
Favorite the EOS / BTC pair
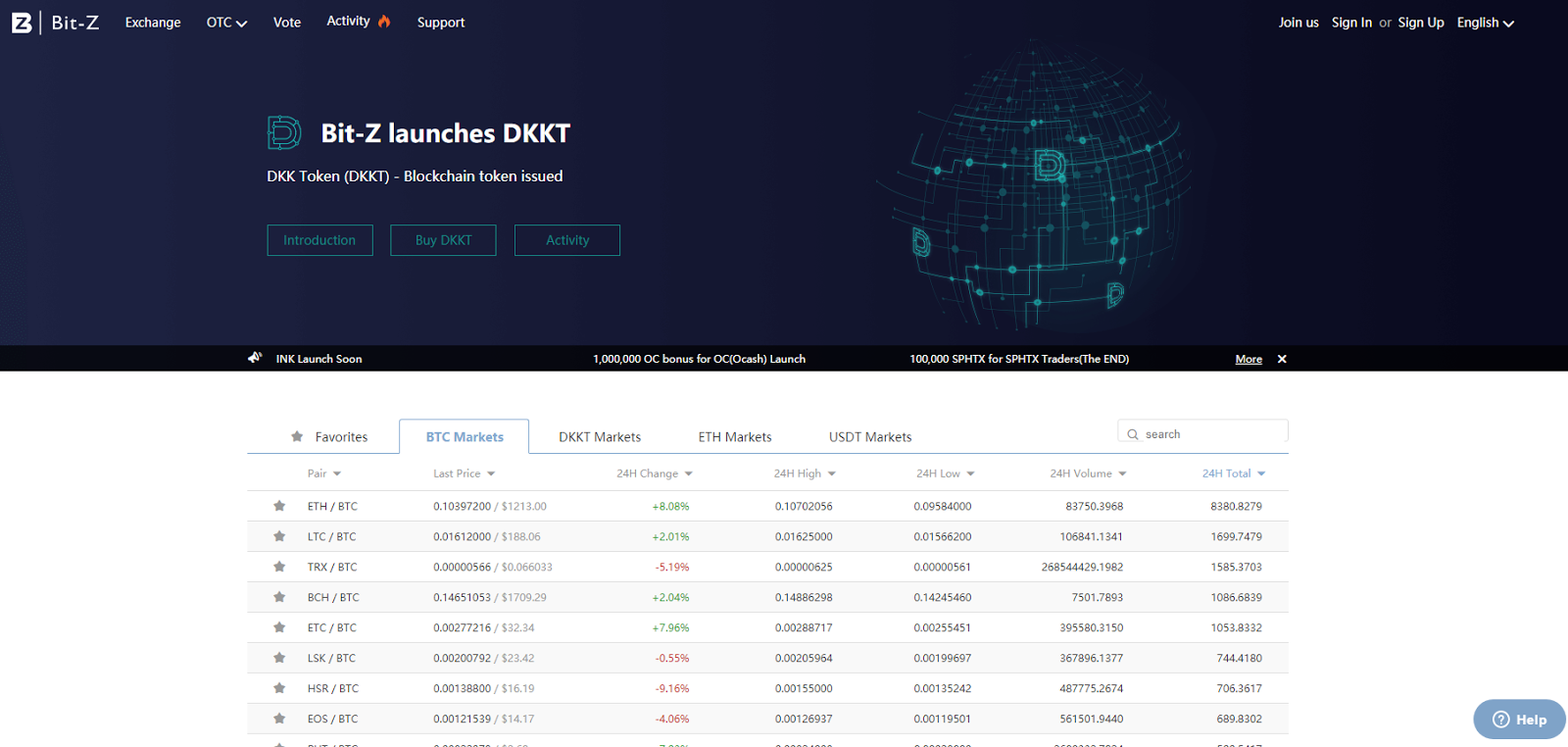[279, 719]
